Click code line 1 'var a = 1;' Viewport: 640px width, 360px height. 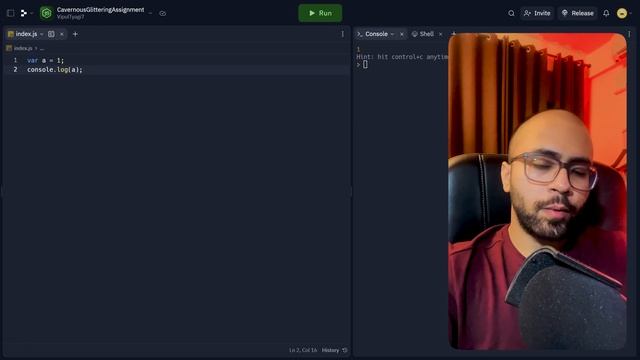pyautogui.click(x=45, y=60)
